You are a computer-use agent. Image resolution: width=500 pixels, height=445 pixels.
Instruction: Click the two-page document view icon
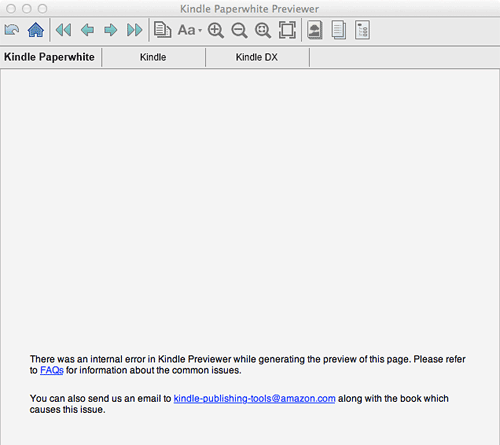pyautogui.click(x=339, y=30)
